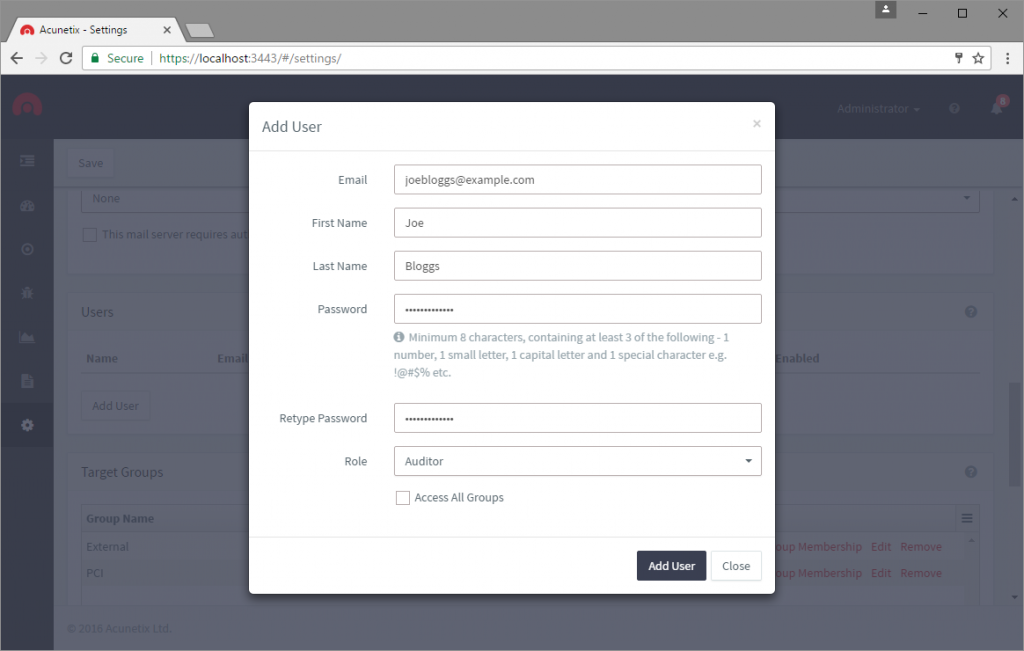Close the Acunetix - Settings browser tab
This screenshot has width=1024, height=651.
pos(167,30)
